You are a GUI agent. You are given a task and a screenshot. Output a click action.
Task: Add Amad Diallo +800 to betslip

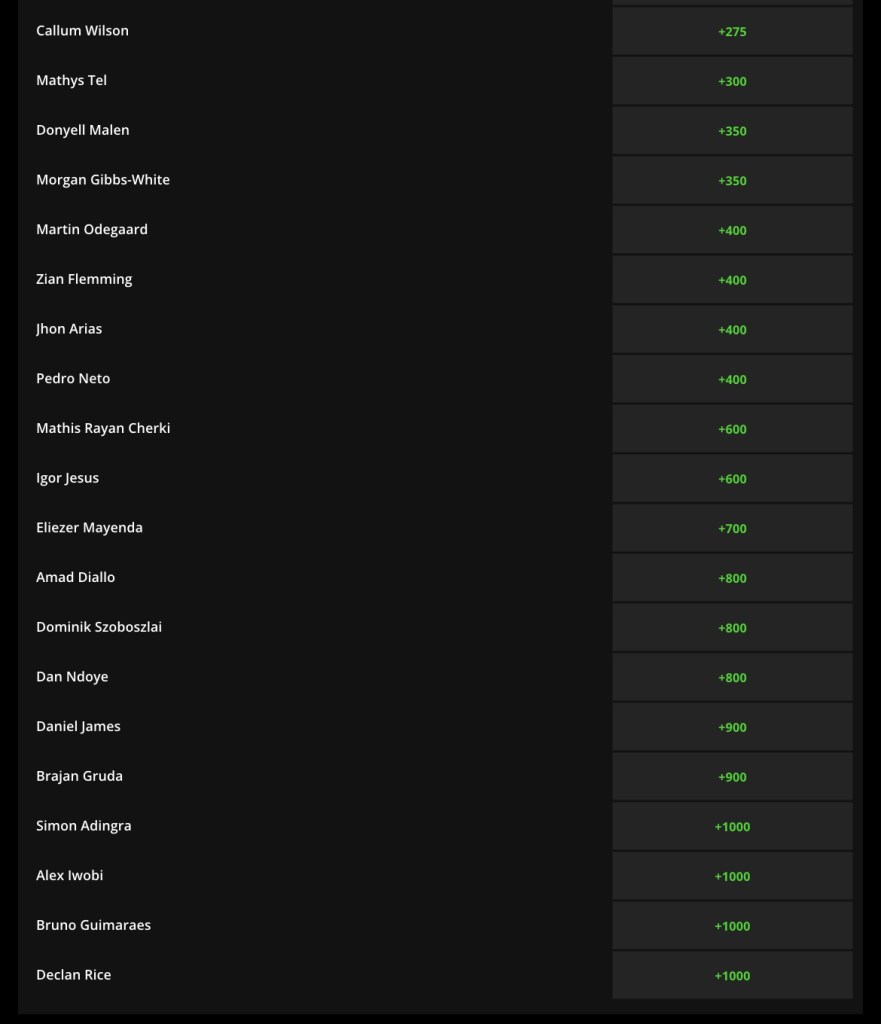(x=732, y=578)
